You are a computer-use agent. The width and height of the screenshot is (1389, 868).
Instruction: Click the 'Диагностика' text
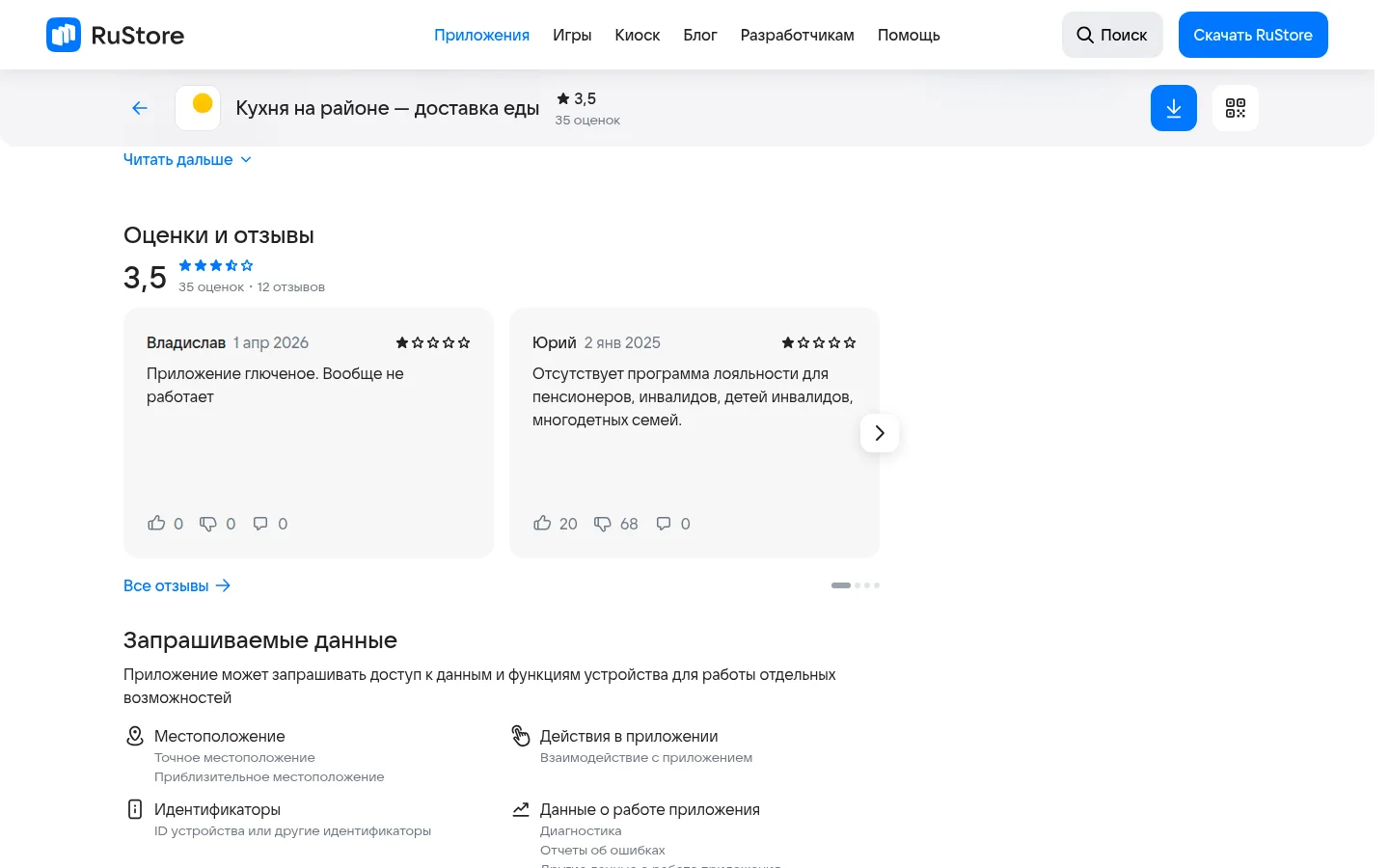(x=581, y=831)
